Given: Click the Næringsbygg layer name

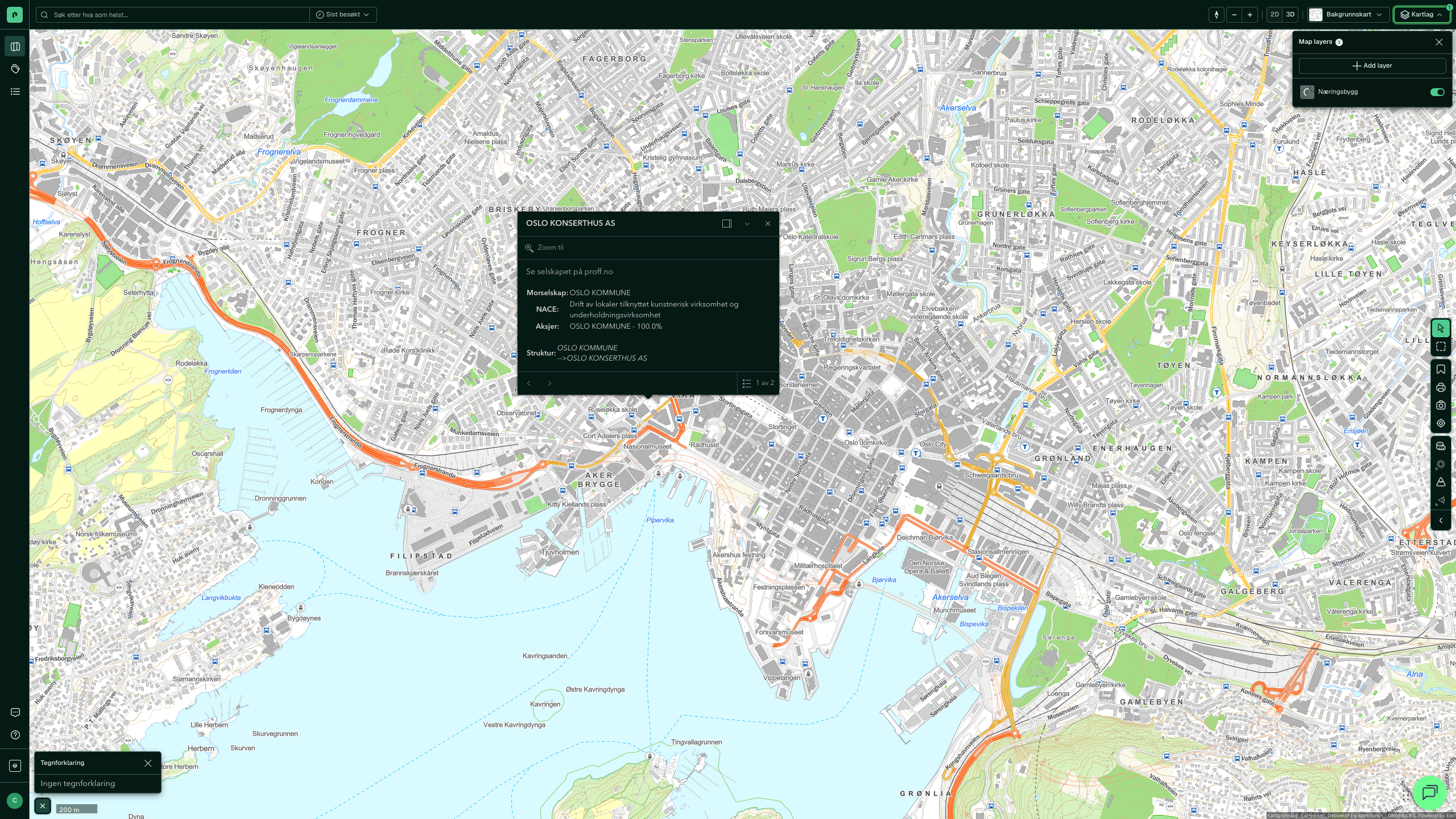Looking at the screenshot, I should pos(1338,92).
